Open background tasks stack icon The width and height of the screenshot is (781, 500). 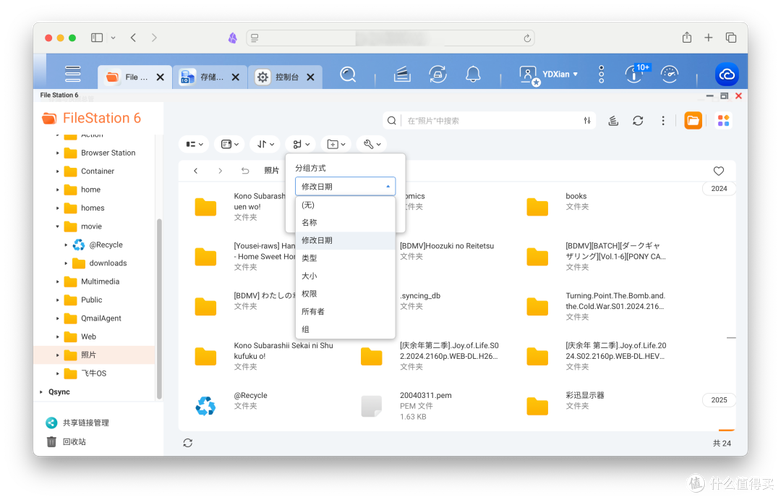(402, 75)
